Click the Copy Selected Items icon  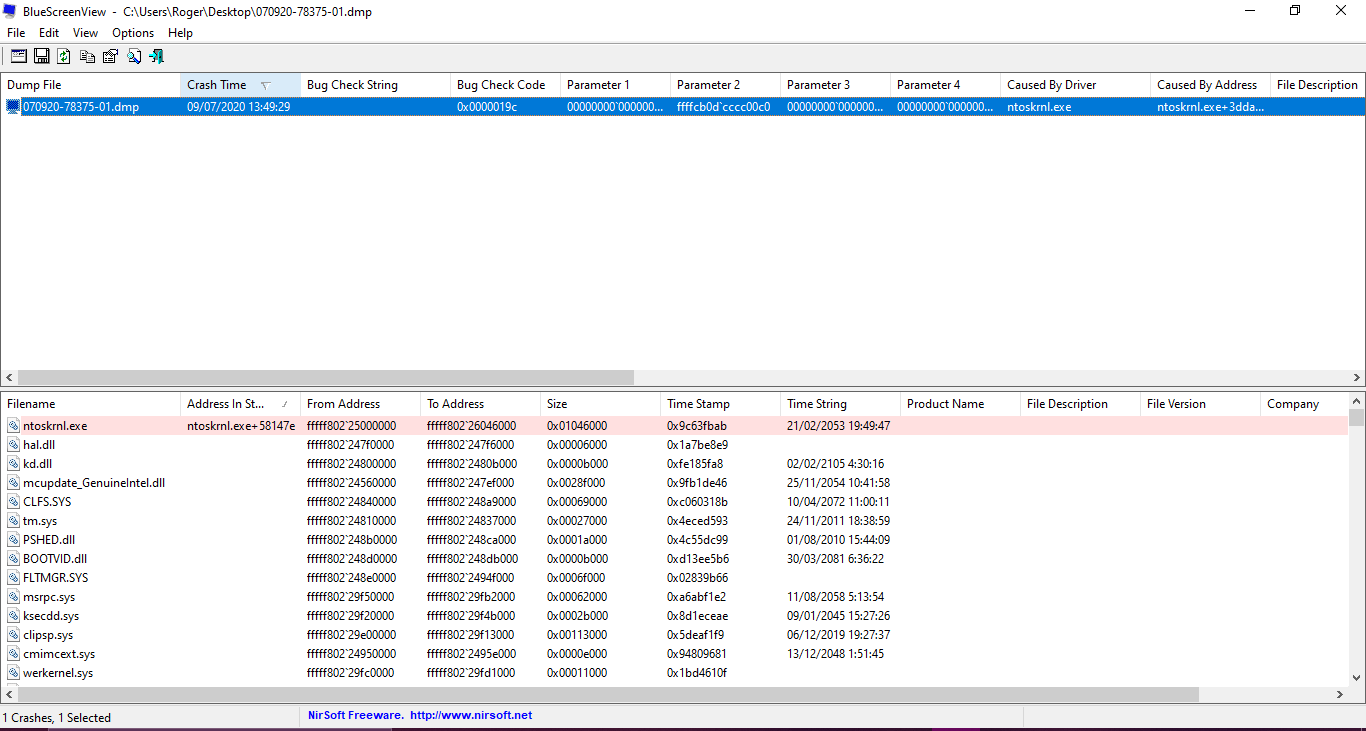tap(87, 56)
